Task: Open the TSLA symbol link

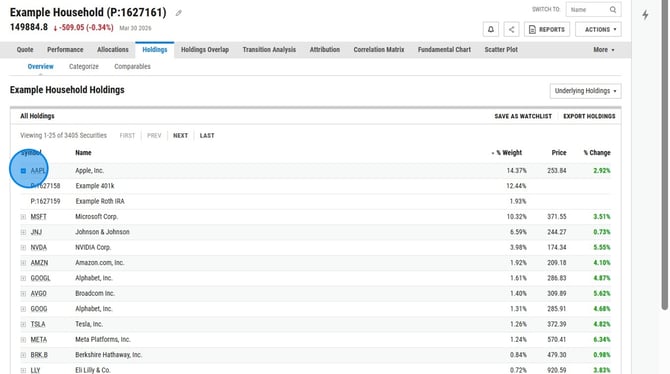Action: coord(38,324)
